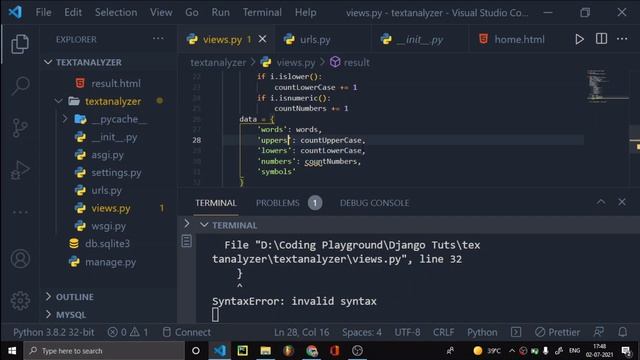640x360 pixels.
Task: Click the Prettier status bar item
Action: point(557,332)
